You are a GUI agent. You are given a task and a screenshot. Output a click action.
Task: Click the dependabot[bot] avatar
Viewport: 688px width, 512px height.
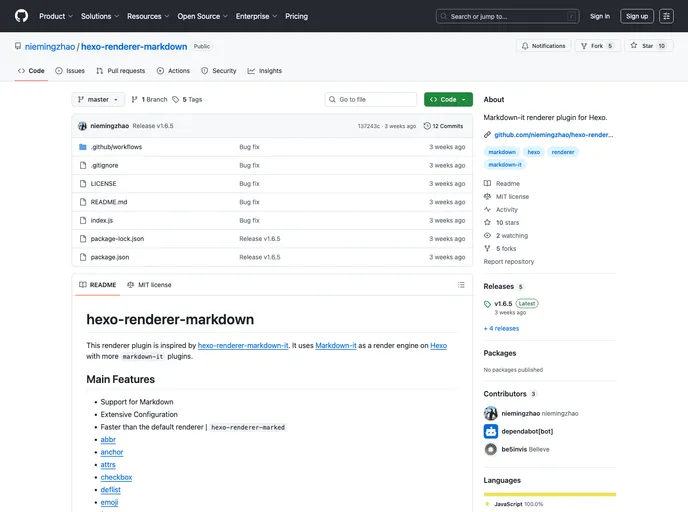point(491,431)
